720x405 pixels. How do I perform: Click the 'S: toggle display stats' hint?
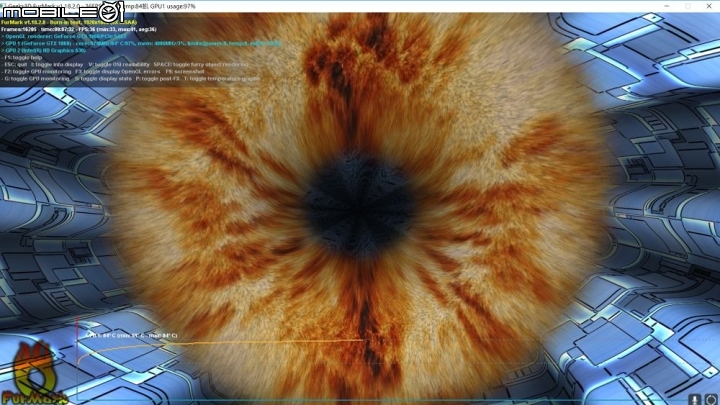[x=103, y=79]
